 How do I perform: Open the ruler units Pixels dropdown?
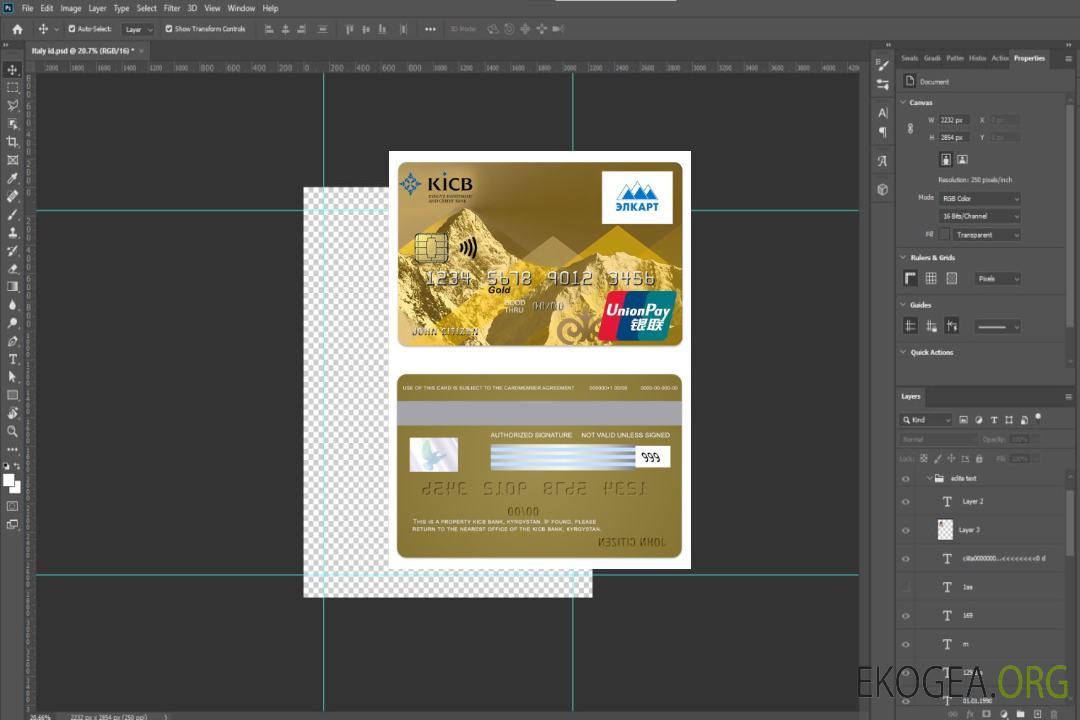[997, 278]
